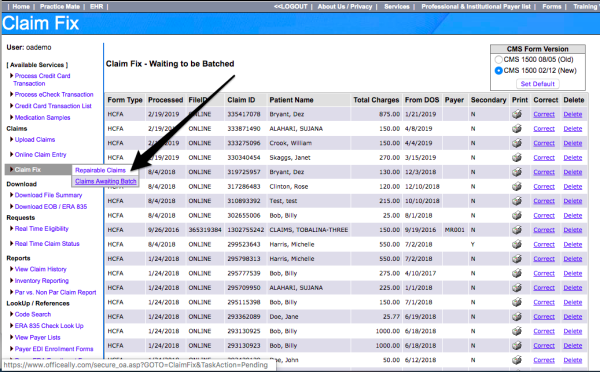Correct the claim 335417078
The width and height of the screenshot is (600, 372).
pos(544,114)
